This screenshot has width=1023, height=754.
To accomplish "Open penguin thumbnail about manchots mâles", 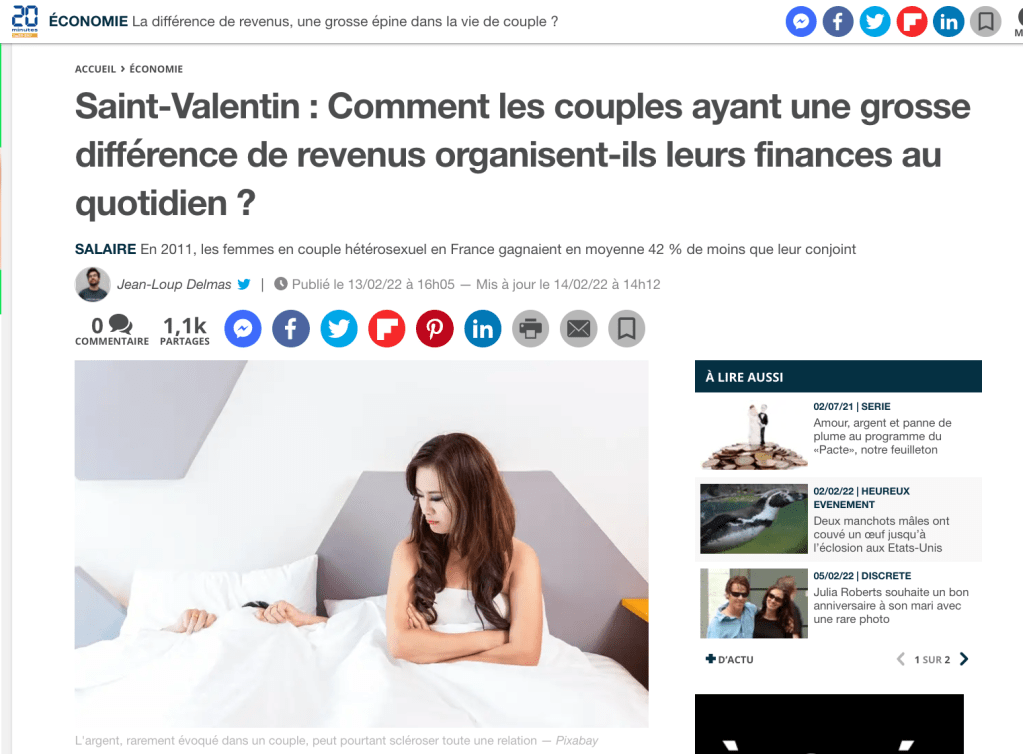I will tap(754, 519).
